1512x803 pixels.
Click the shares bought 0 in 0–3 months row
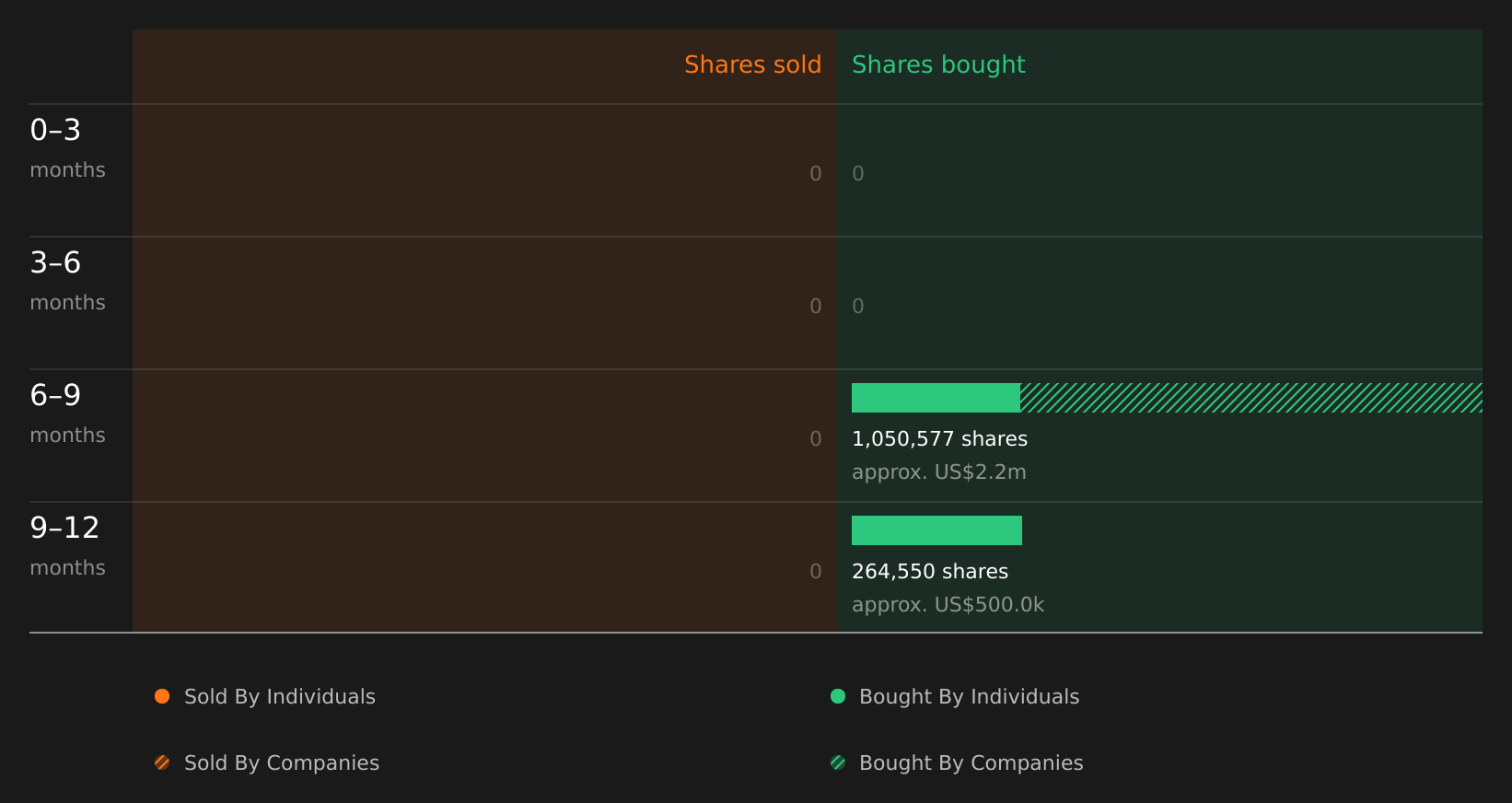[857, 174]
